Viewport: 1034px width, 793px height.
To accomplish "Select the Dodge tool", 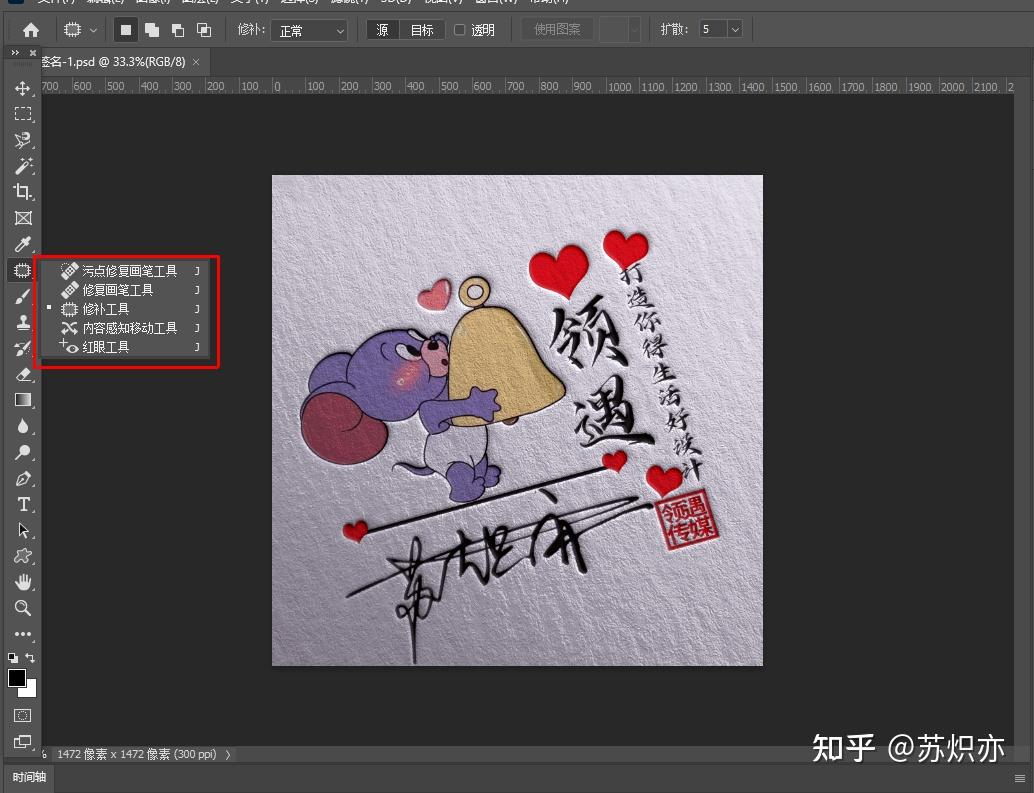I will [22, 452].
